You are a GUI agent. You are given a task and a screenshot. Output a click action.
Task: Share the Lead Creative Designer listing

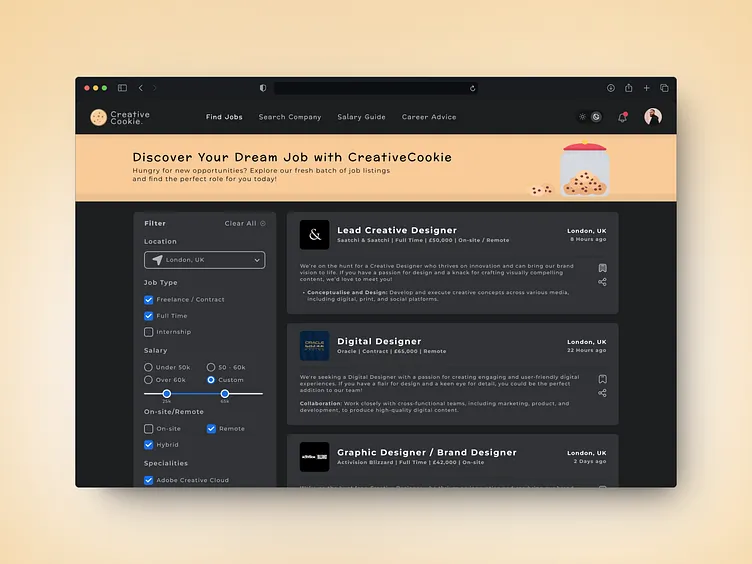602,282
